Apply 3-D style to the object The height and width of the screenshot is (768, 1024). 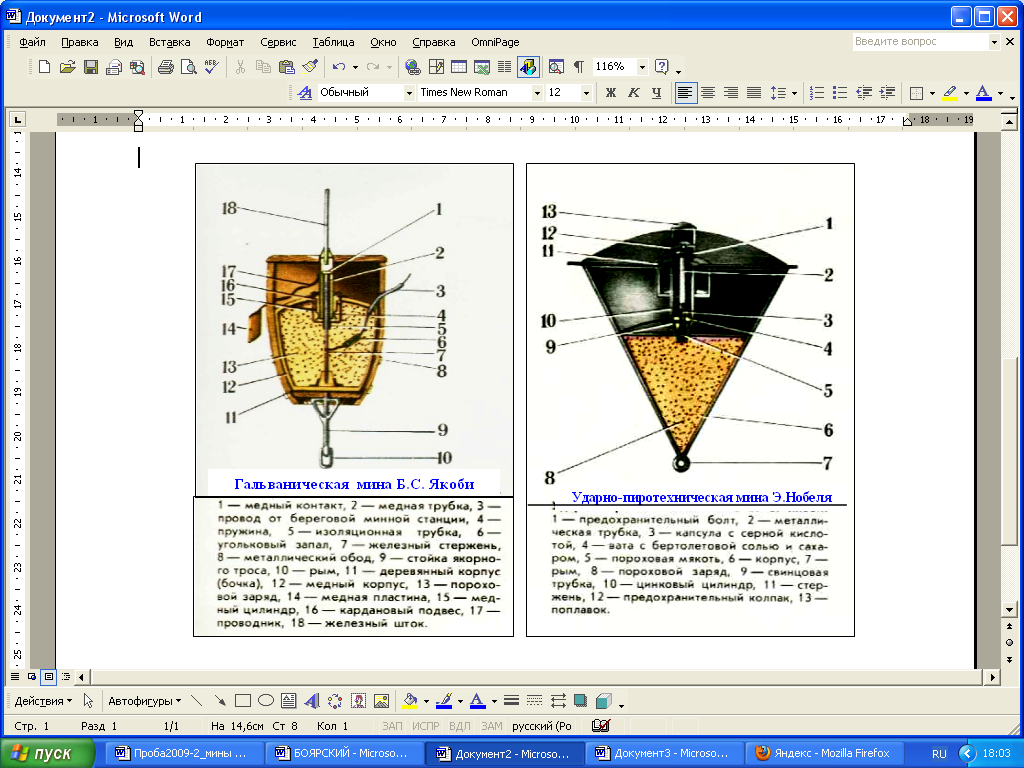pos(603,701)
